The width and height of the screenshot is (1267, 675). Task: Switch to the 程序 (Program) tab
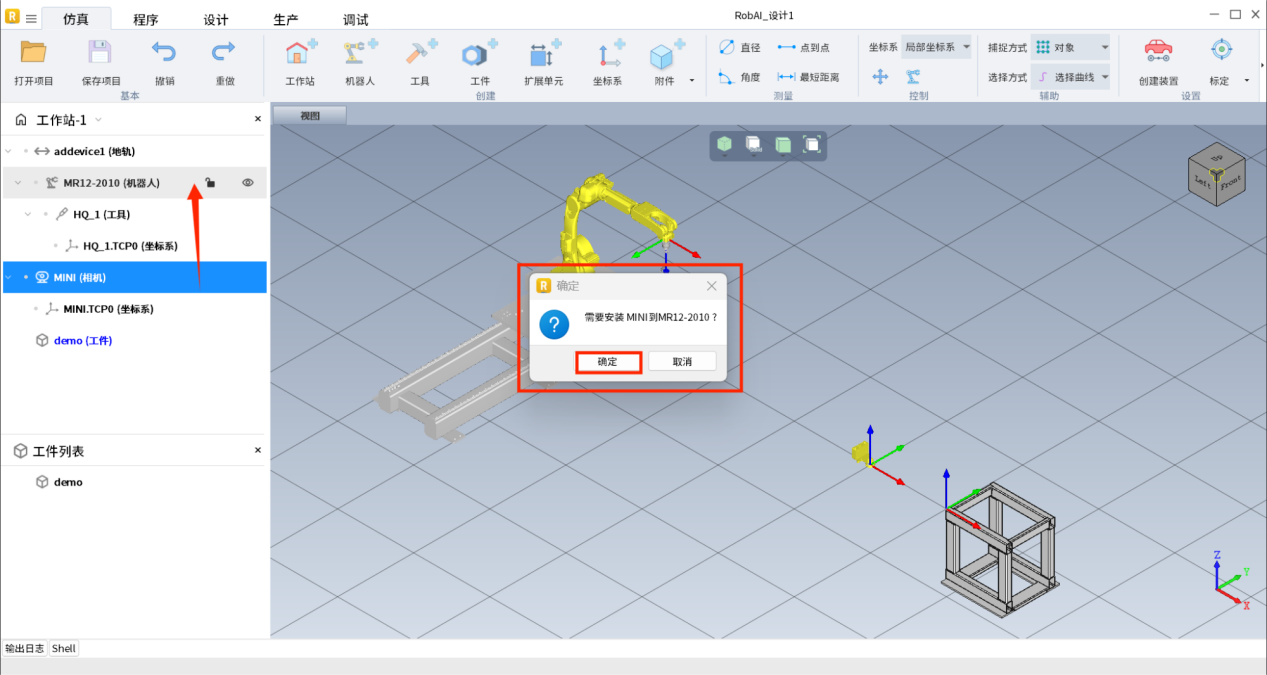click(x=146, y=20)
